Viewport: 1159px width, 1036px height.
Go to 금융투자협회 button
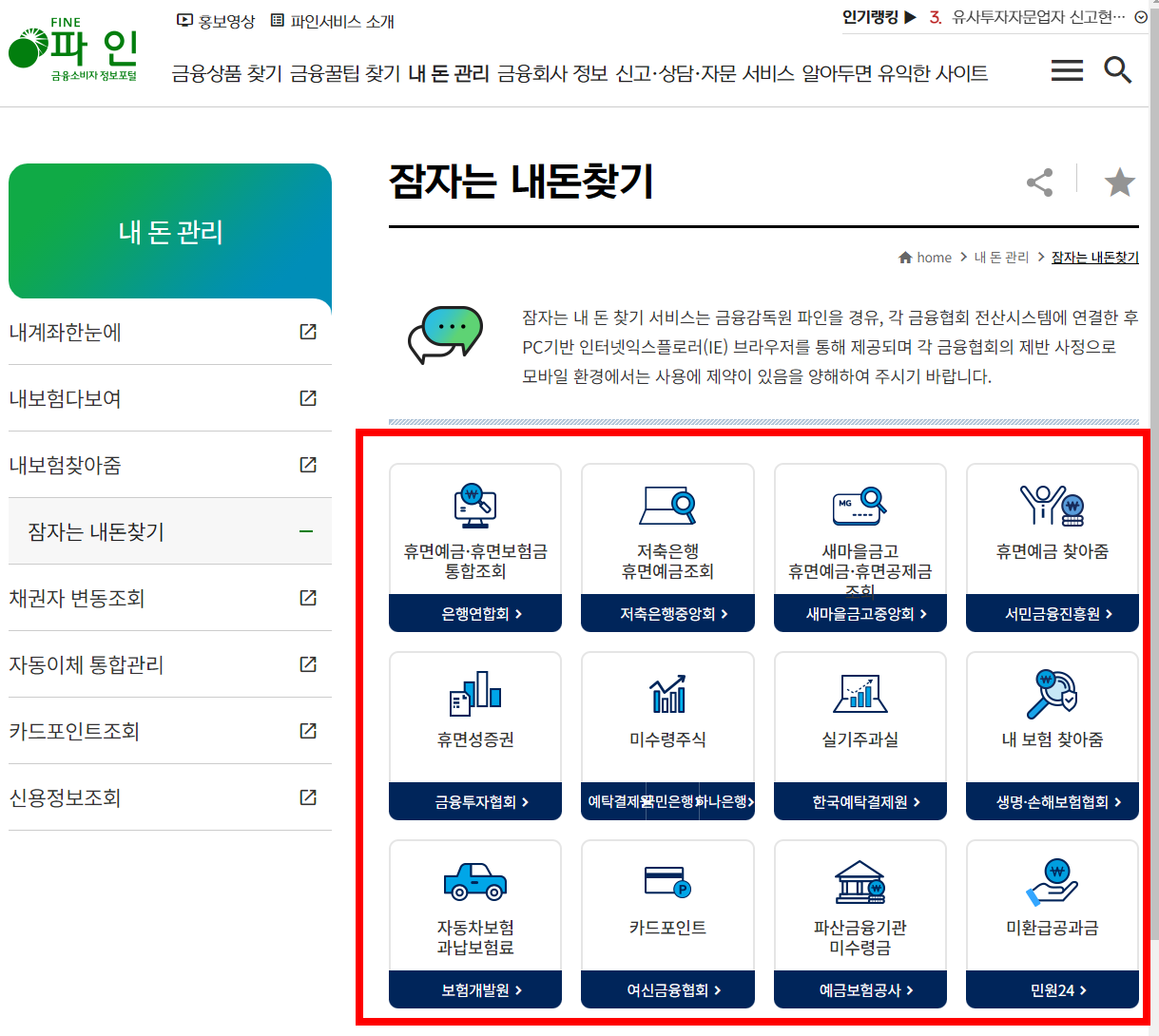coord(475,802)
